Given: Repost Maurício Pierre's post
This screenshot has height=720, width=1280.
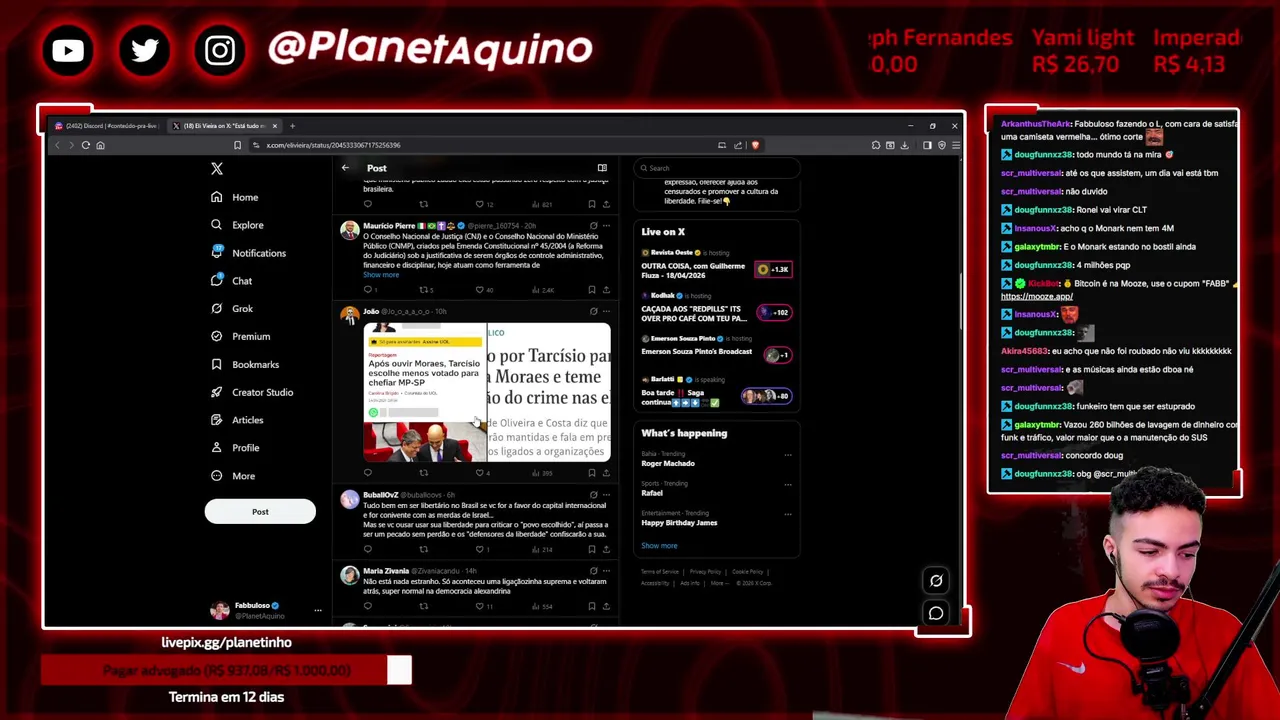Looking at the screenshot, I should [423, 290].
